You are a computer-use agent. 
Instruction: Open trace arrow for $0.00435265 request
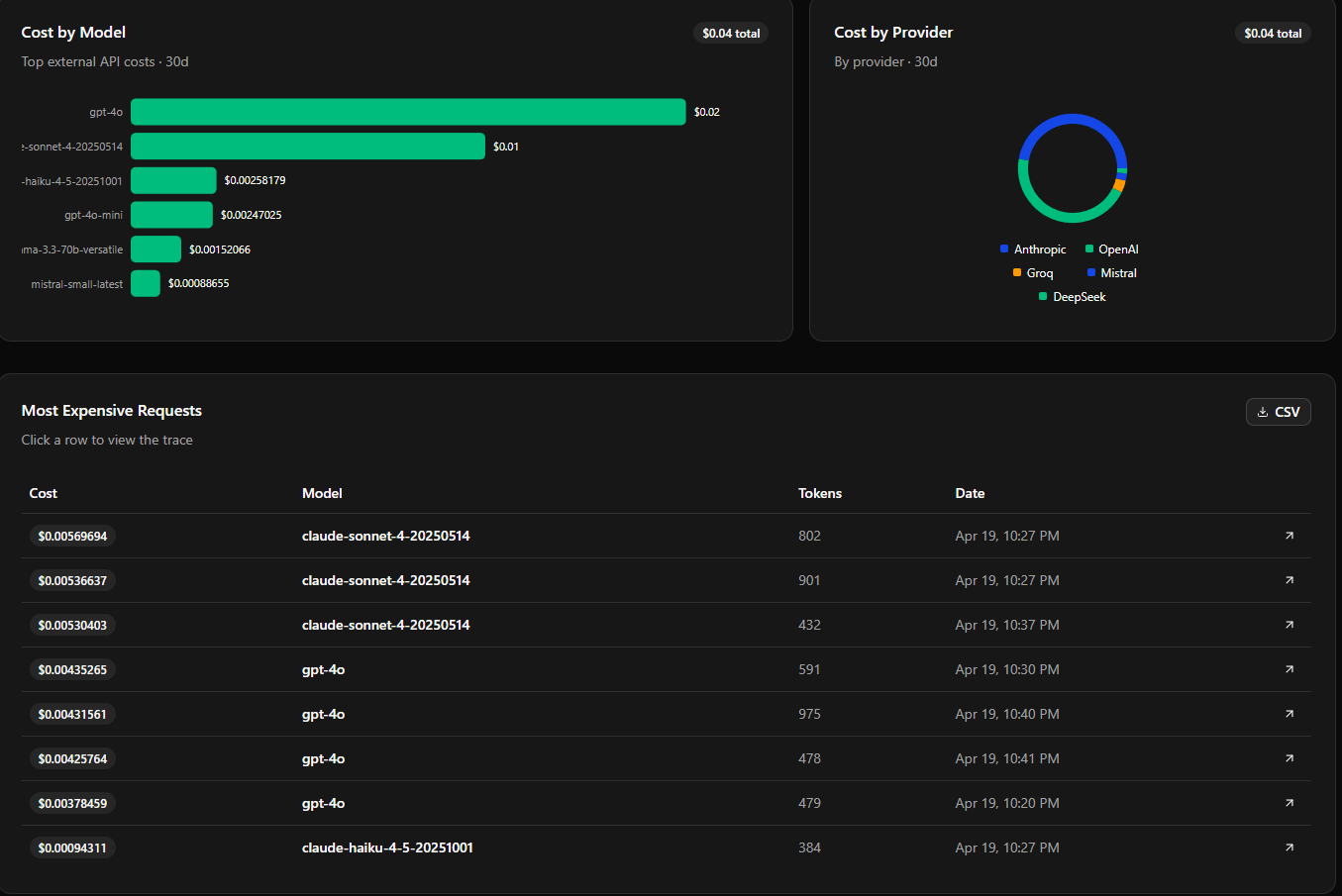pos(1289,669)
